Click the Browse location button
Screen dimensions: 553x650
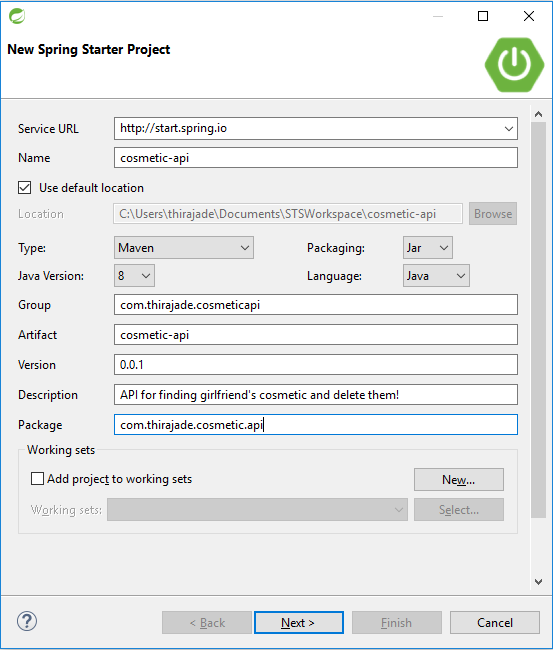point(493,214)
